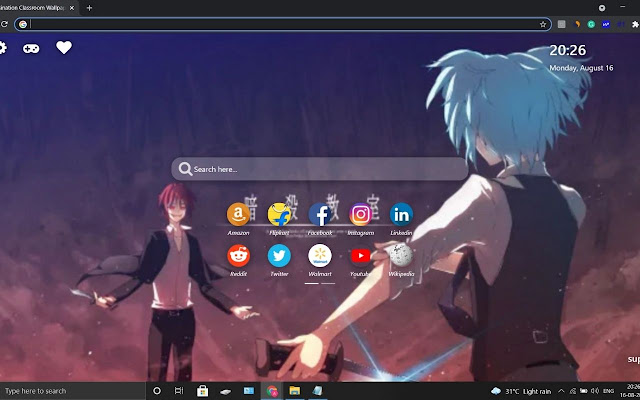Minimize the Chrome window
The image size is (640, 400).
click(622, 7)
